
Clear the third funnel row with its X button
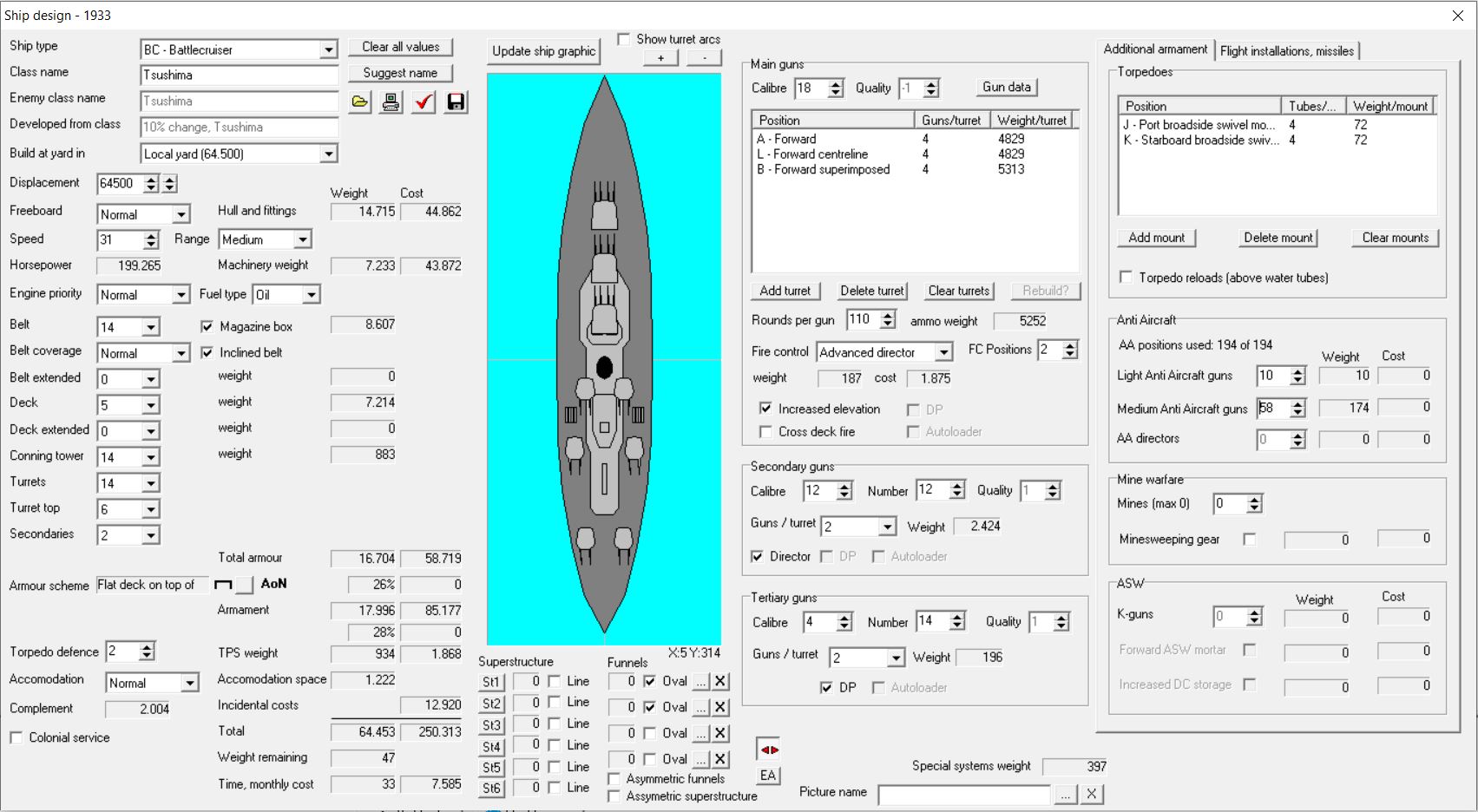[720, 734]
